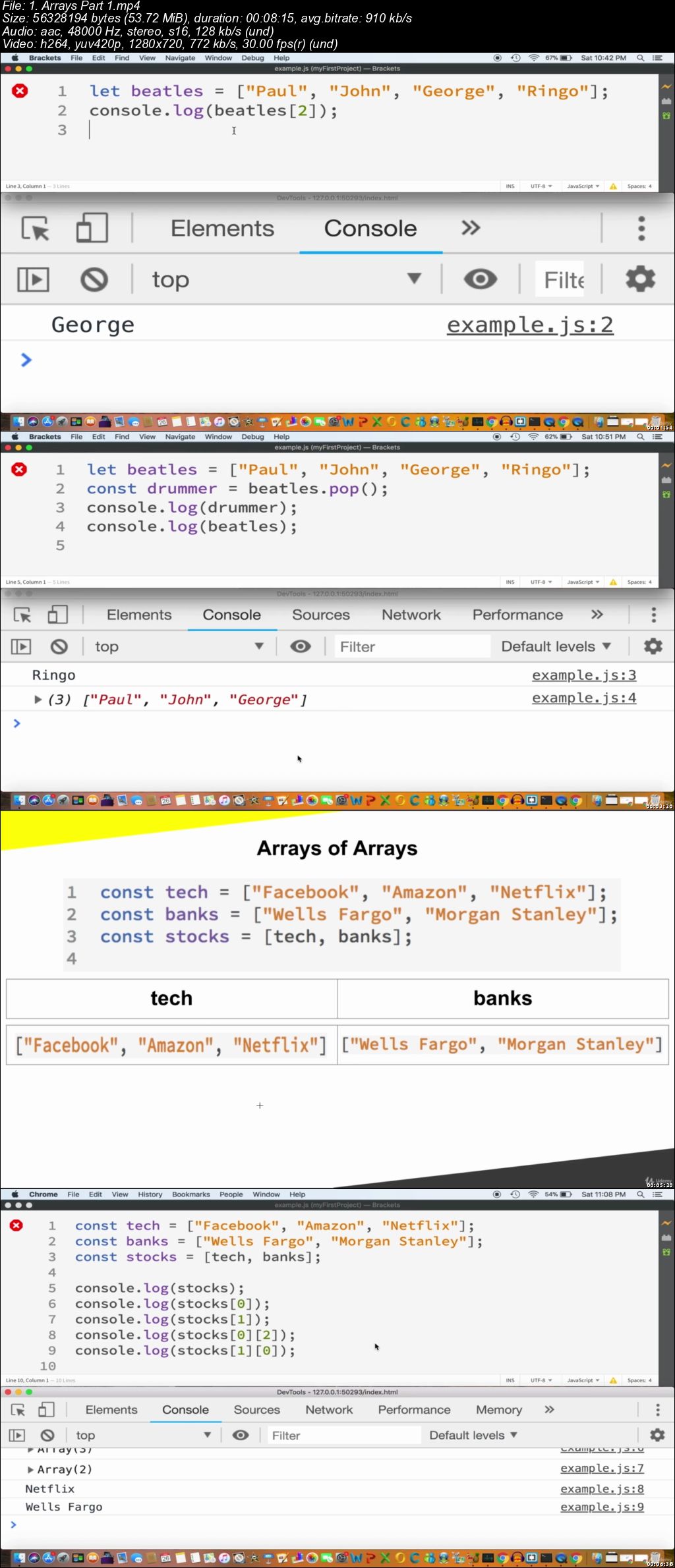
Task: Open History menu in Chrome menu bar
Action: pos(150,1194)
